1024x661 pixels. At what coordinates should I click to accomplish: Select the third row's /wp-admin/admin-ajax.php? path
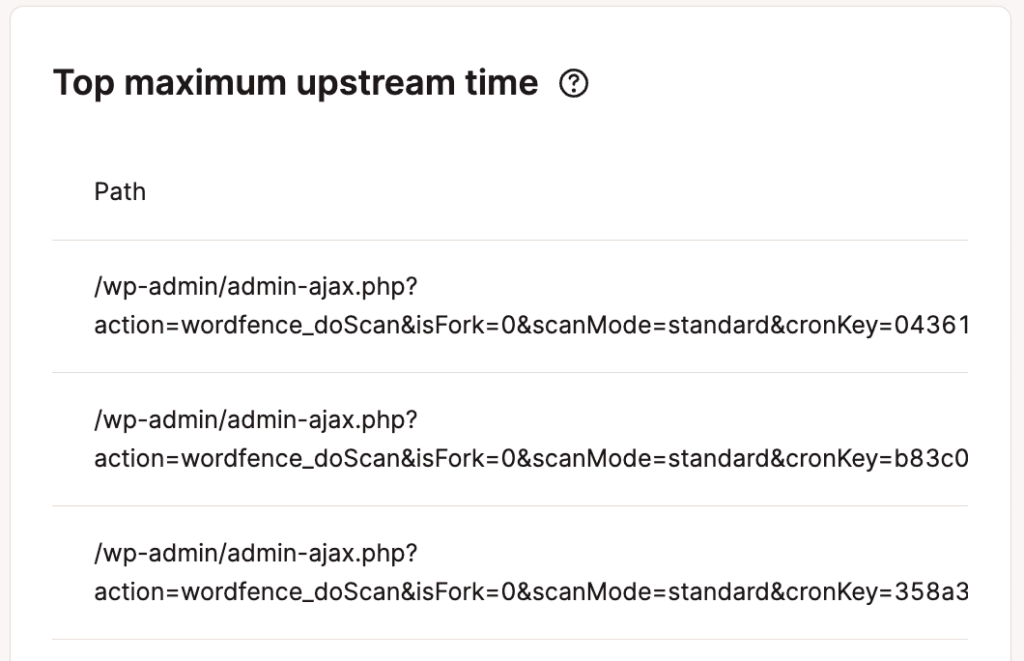[255, 553]
